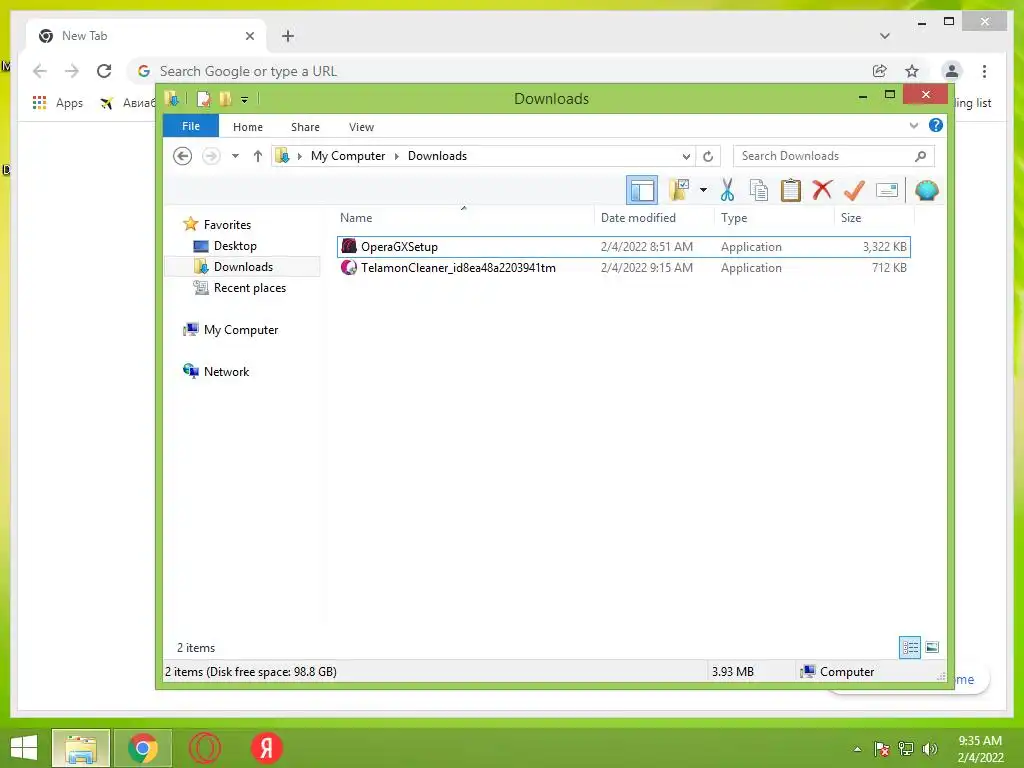This screenshot has height=768, width=1024.
Task: Reload the Chrome page
Action: (104, 71)
